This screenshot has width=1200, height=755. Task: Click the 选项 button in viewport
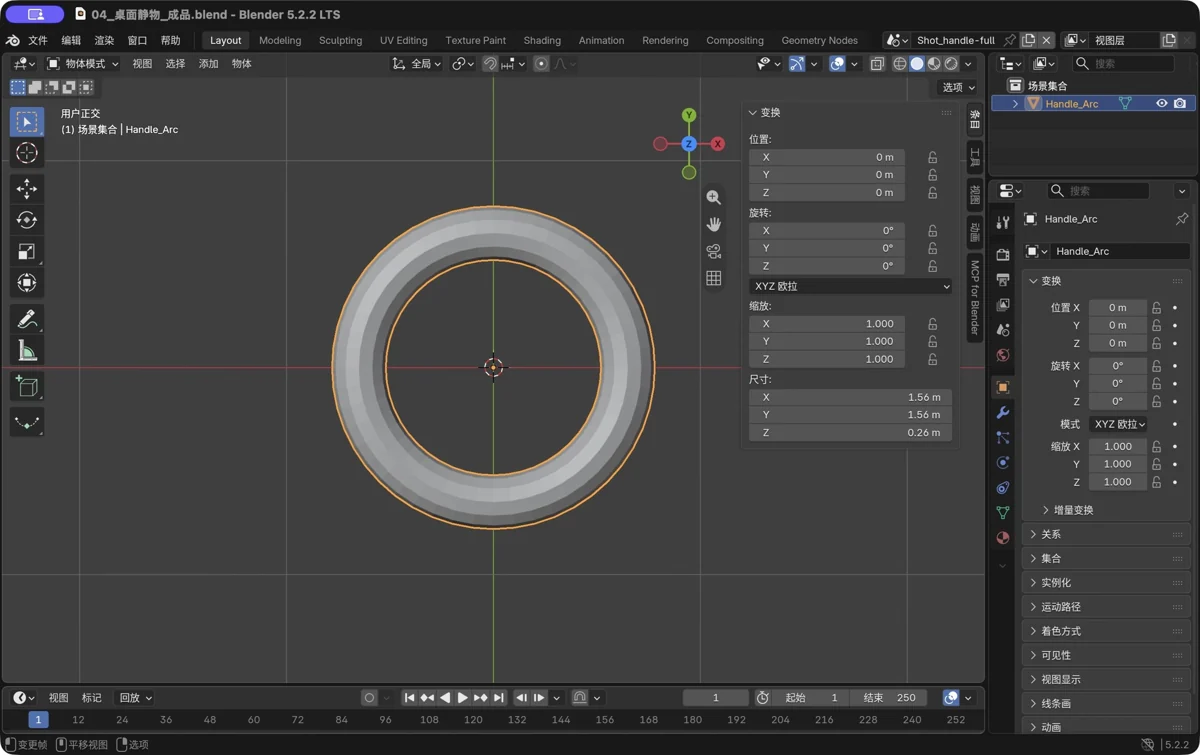958,87
